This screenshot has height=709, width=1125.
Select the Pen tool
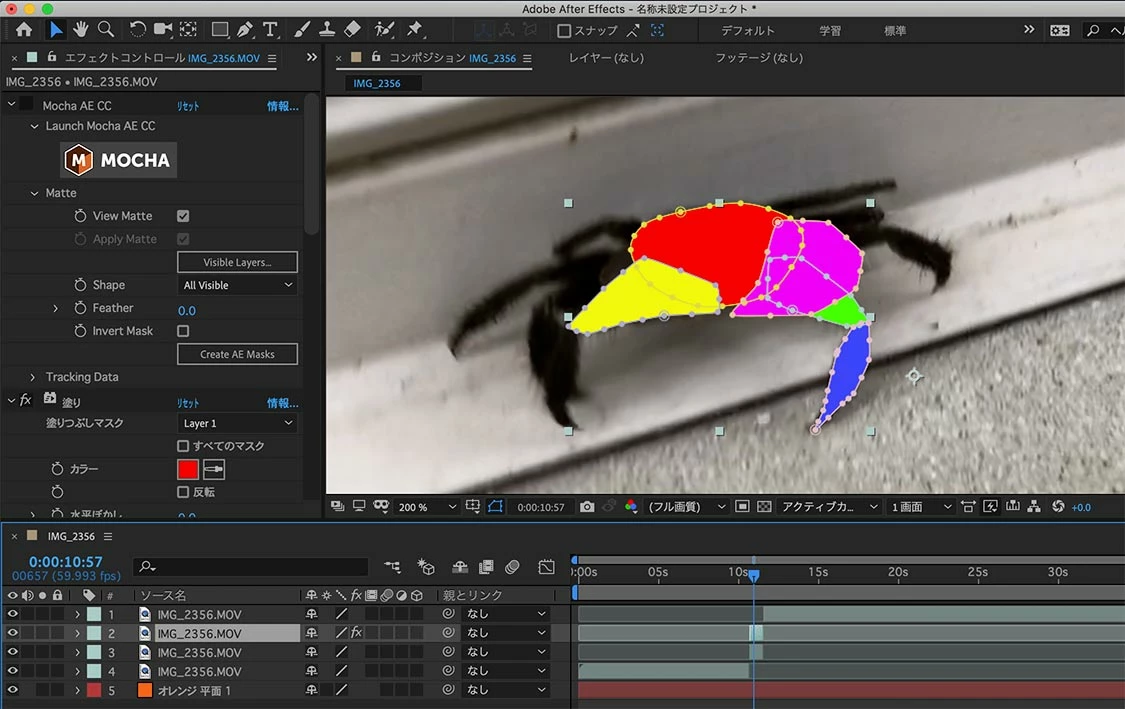coord(245,30)
